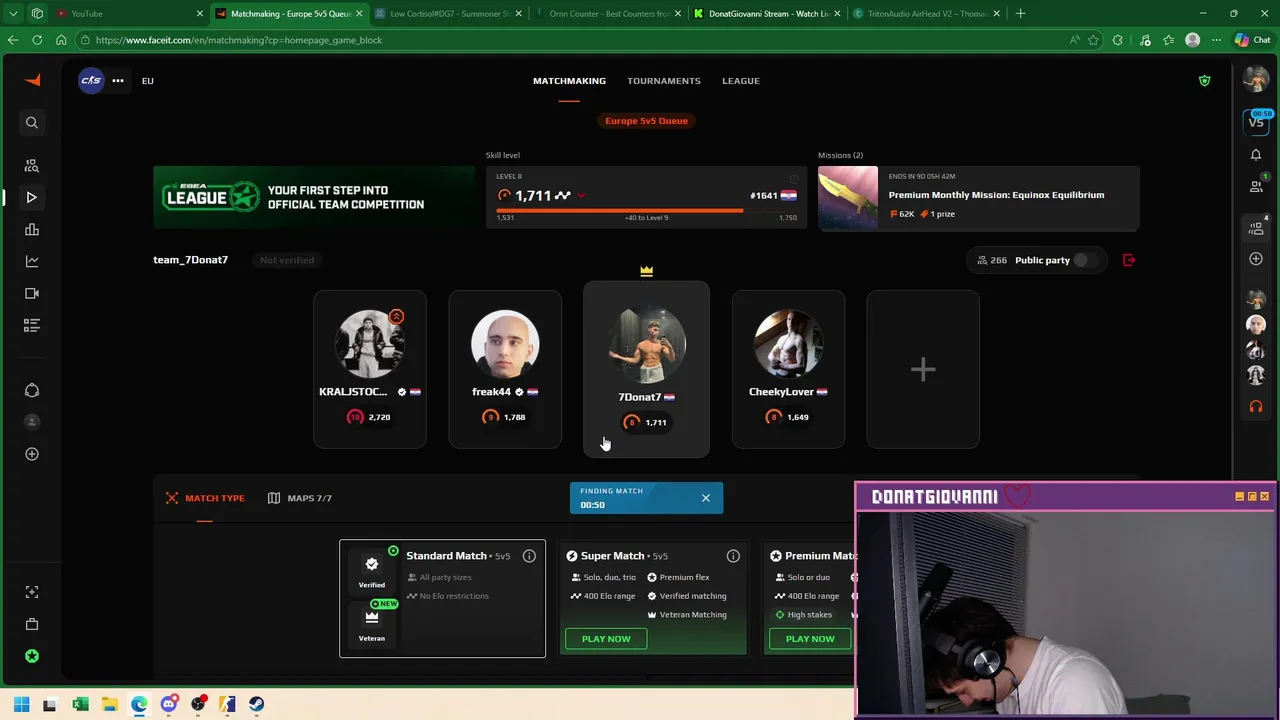This screenshot has height=720, width=1280.
Task: Select the Maps 7/7 tab
Action: point(300,498)
